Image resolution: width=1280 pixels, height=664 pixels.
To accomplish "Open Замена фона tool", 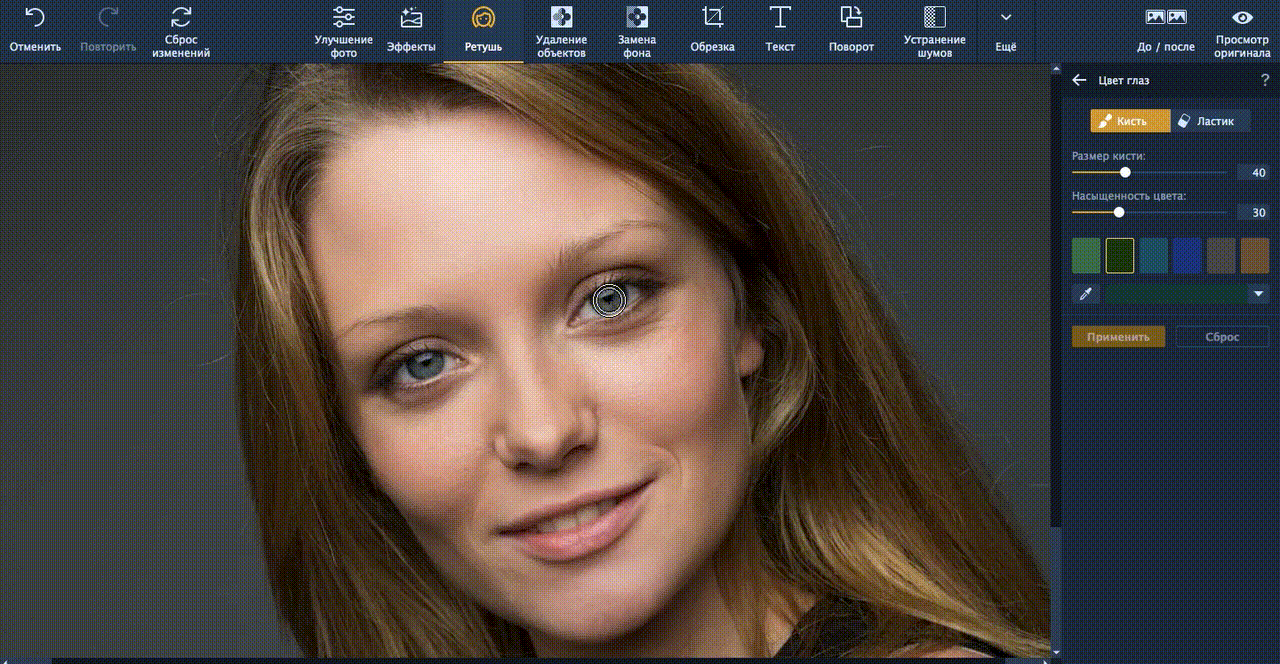I will point(636,31).
